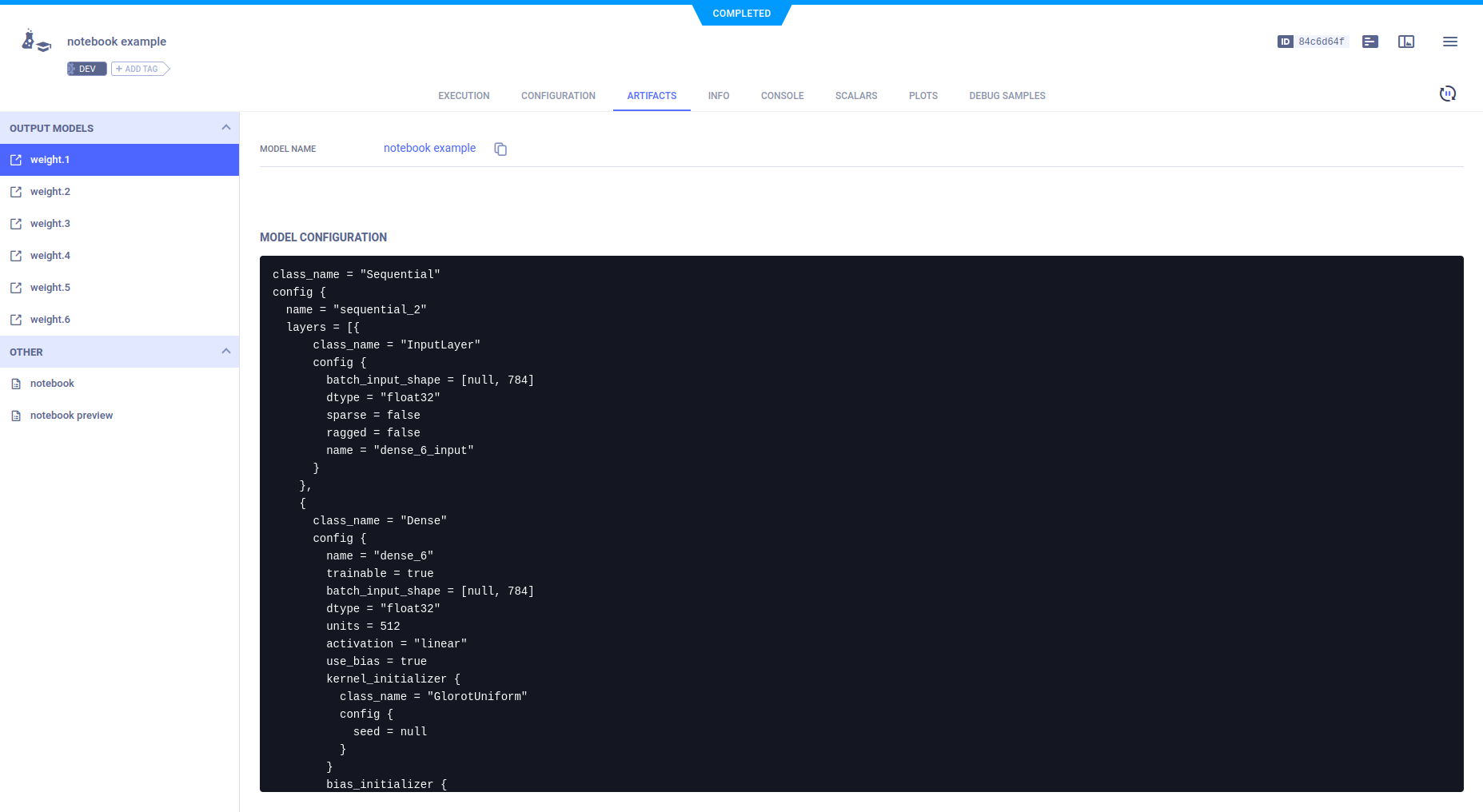The width and height of the screenshot is (1483, 812).
Task: Click the copy icon next to model name
Action: point(500,149)
